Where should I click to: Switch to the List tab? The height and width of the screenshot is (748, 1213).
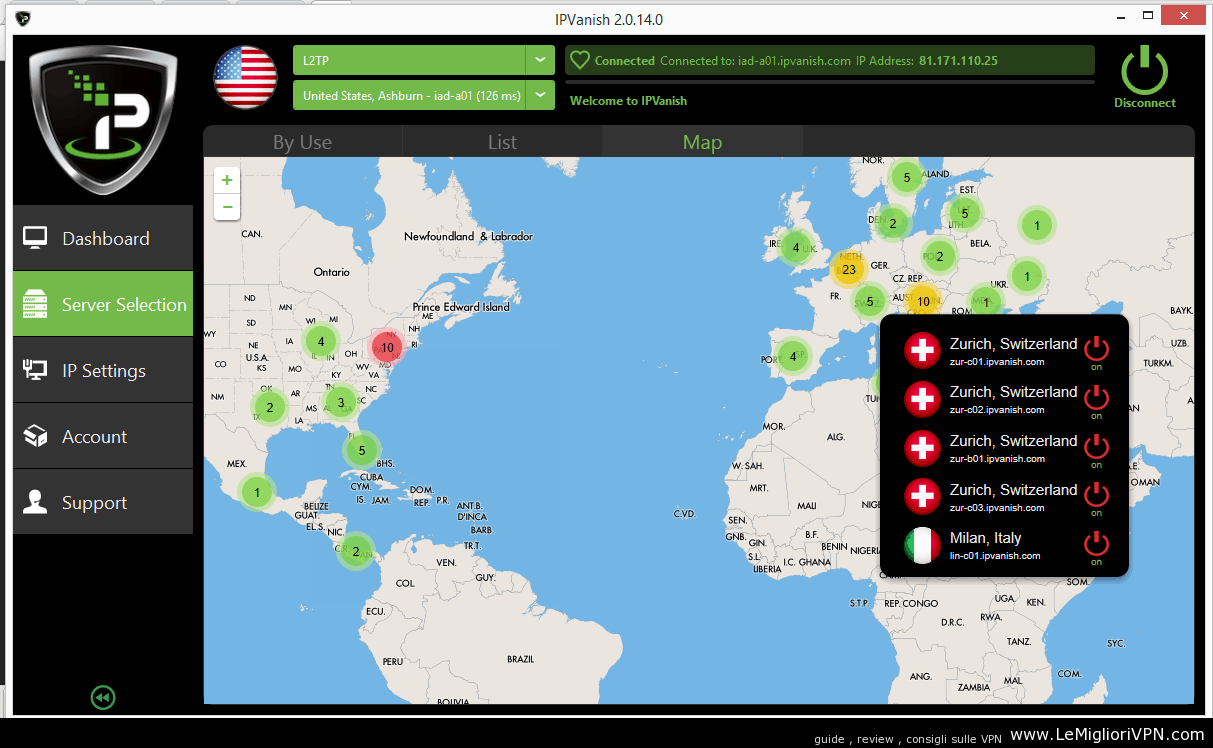click(502, 142)
